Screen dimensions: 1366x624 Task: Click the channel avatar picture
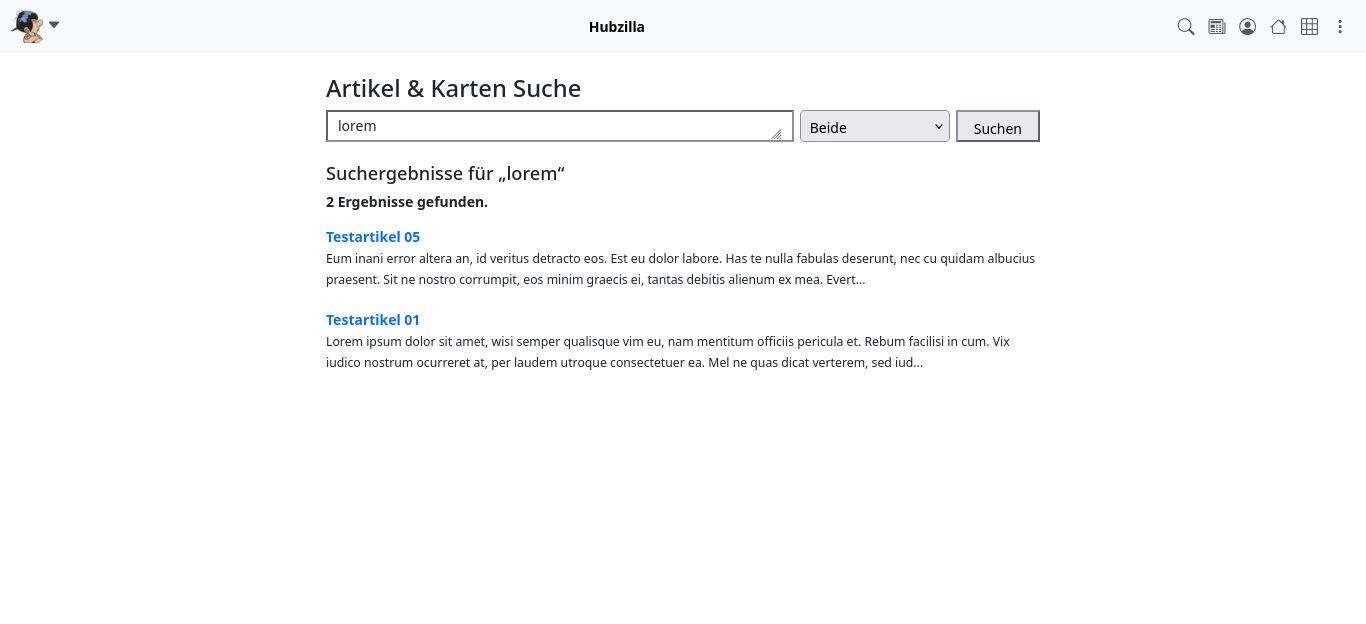[x=27, y=26]
